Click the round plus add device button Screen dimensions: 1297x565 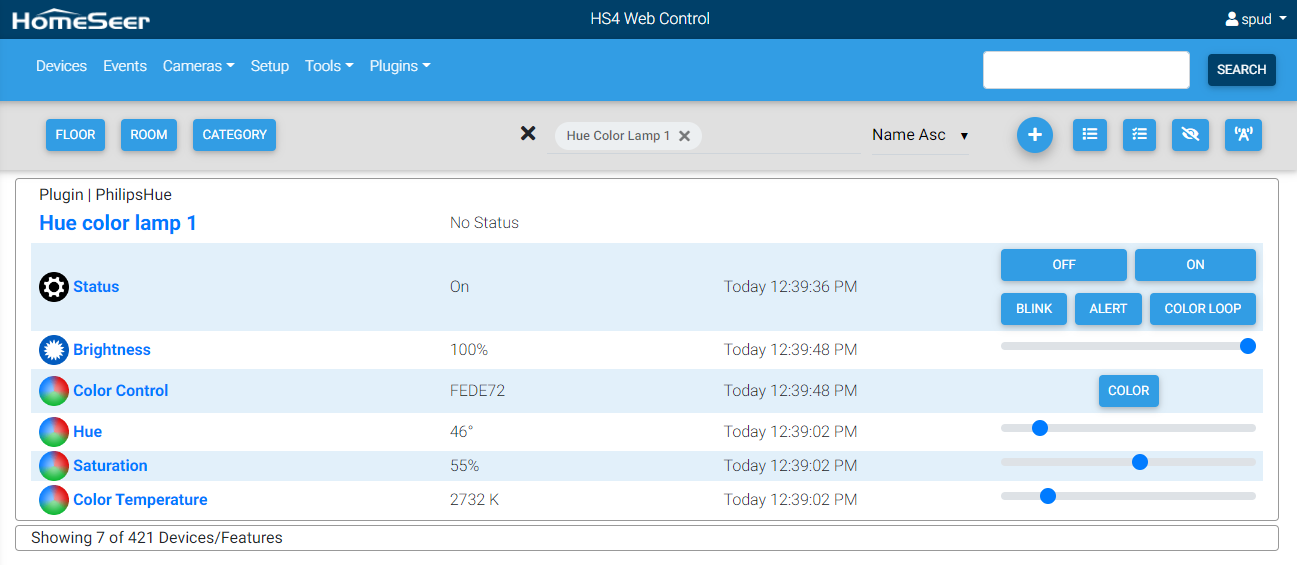[x=1035, y=135]
